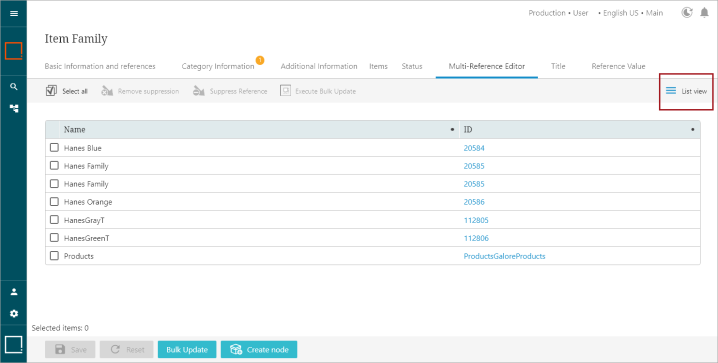
Task: Switch to Category Information tab
Action: (218, 66)
